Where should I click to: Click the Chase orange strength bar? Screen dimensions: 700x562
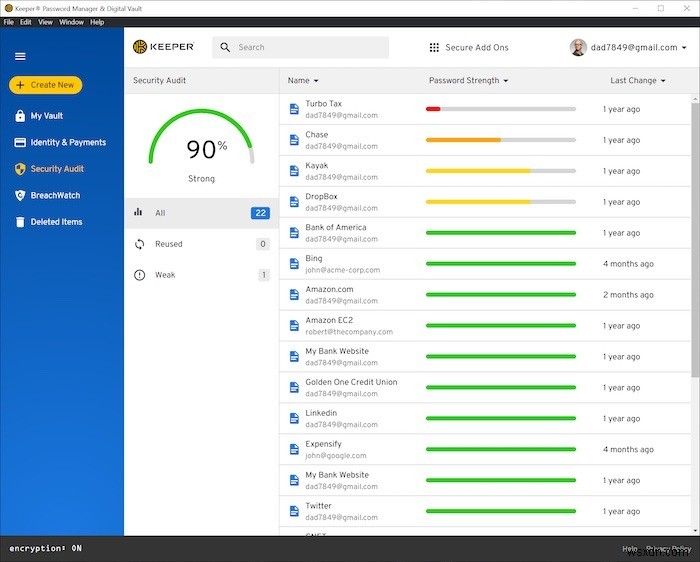point(463,140)
